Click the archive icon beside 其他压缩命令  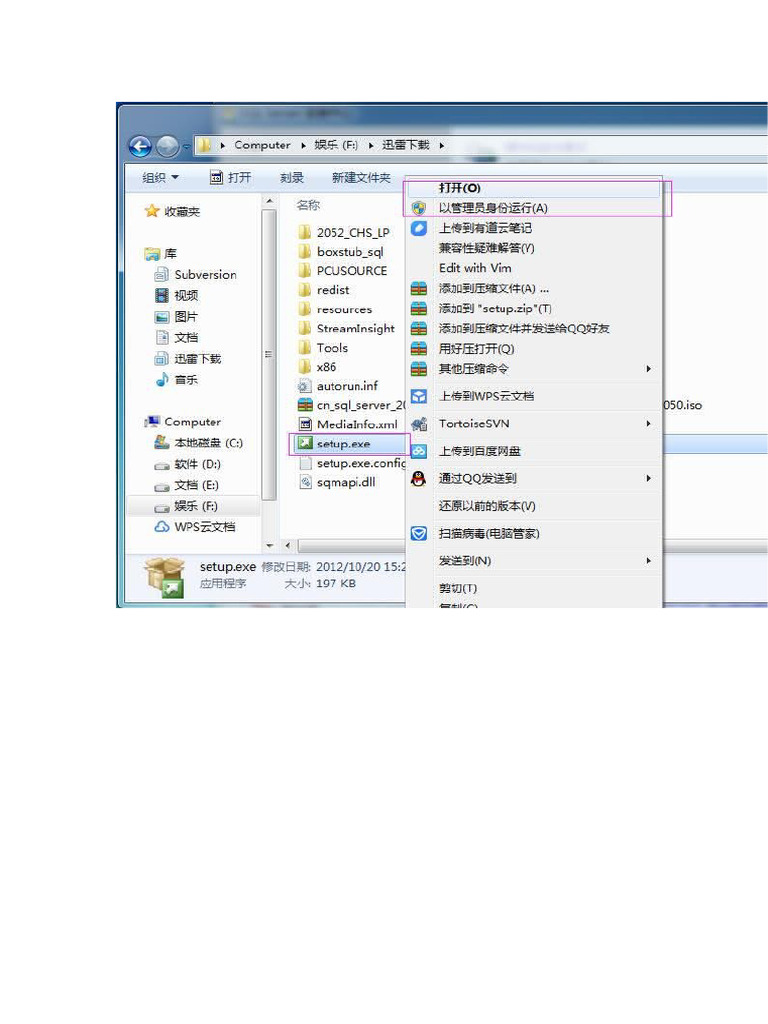point(419,369)
